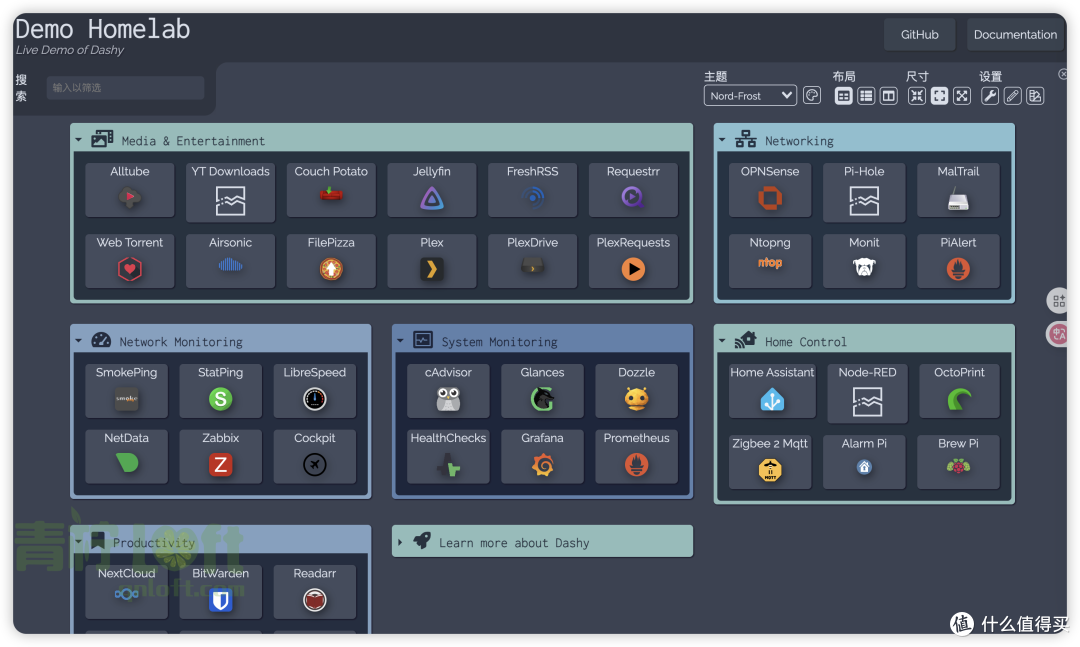Open the Node-RED tile
Viewport: 1080px width, 647px height.
click(867, 393)
